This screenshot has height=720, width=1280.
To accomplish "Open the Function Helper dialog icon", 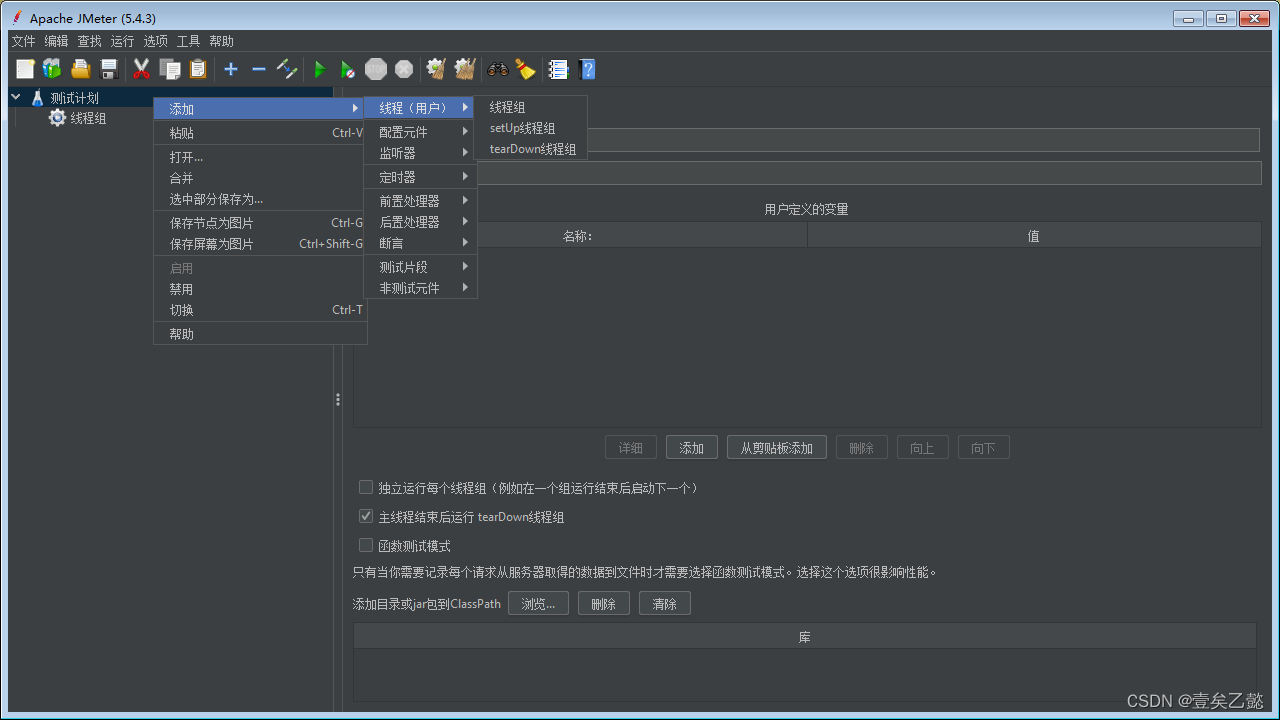I will point(558,69).
